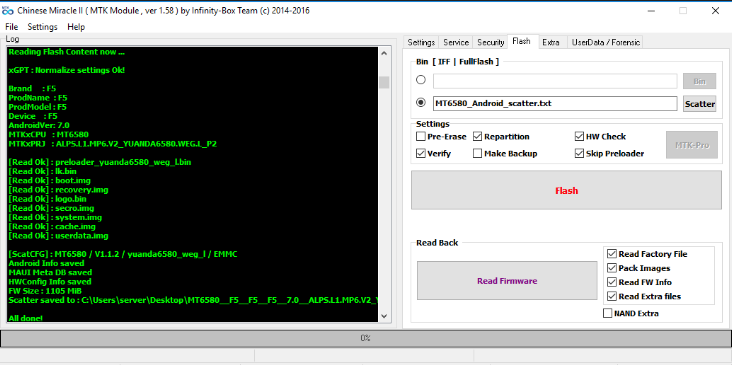Click the 'FW Size : 1105 MiB' log line
Screen dimensions: 732x365
click(45, 291)
